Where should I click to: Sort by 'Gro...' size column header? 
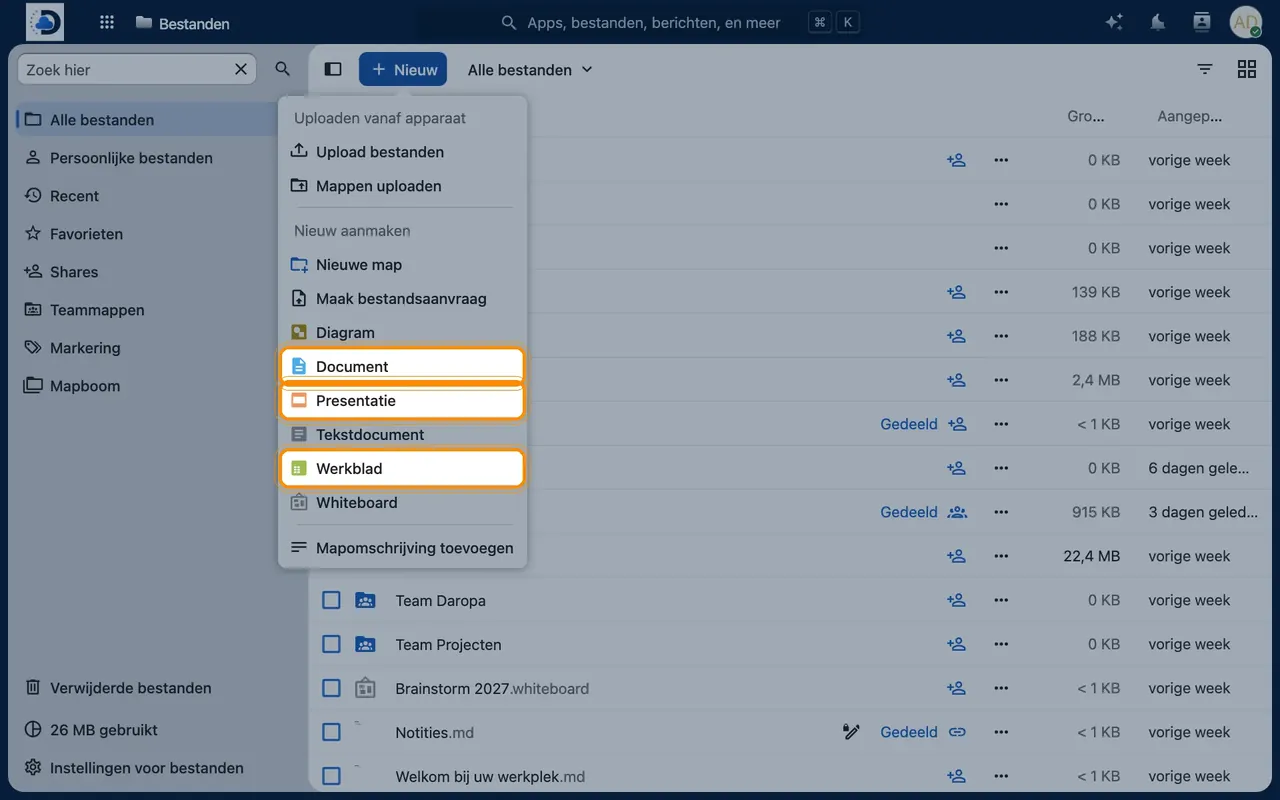pos(1086,116)
